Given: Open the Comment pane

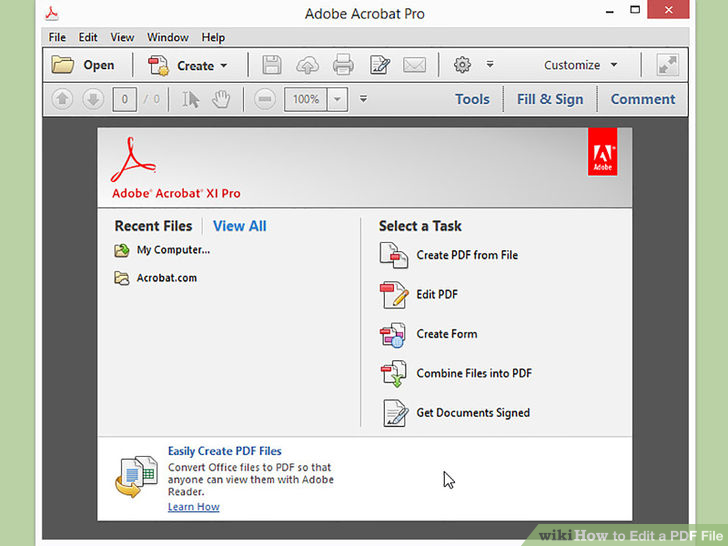Looking at the screenshot, I should coord(643,99).
